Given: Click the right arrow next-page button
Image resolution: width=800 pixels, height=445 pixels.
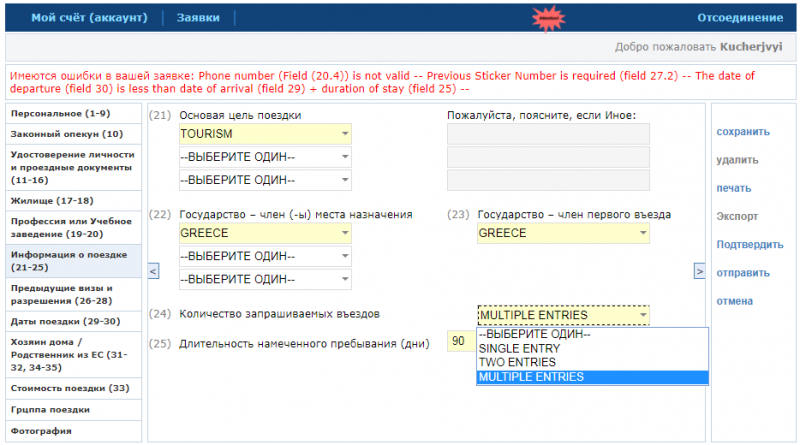Looking at the screenshot, I should pos(700,270).
